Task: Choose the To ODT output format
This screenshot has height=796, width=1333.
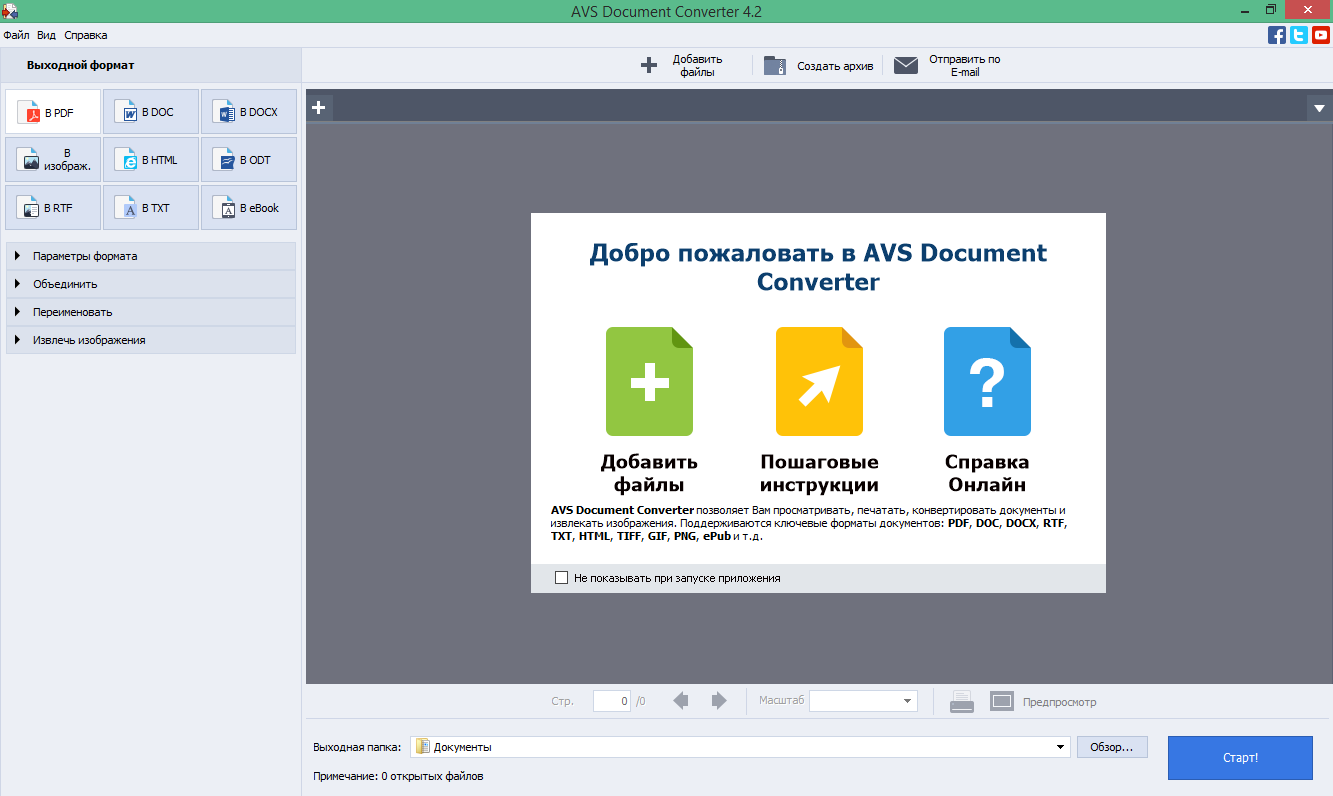Action: pyautogui.click(x=249, y=160)
